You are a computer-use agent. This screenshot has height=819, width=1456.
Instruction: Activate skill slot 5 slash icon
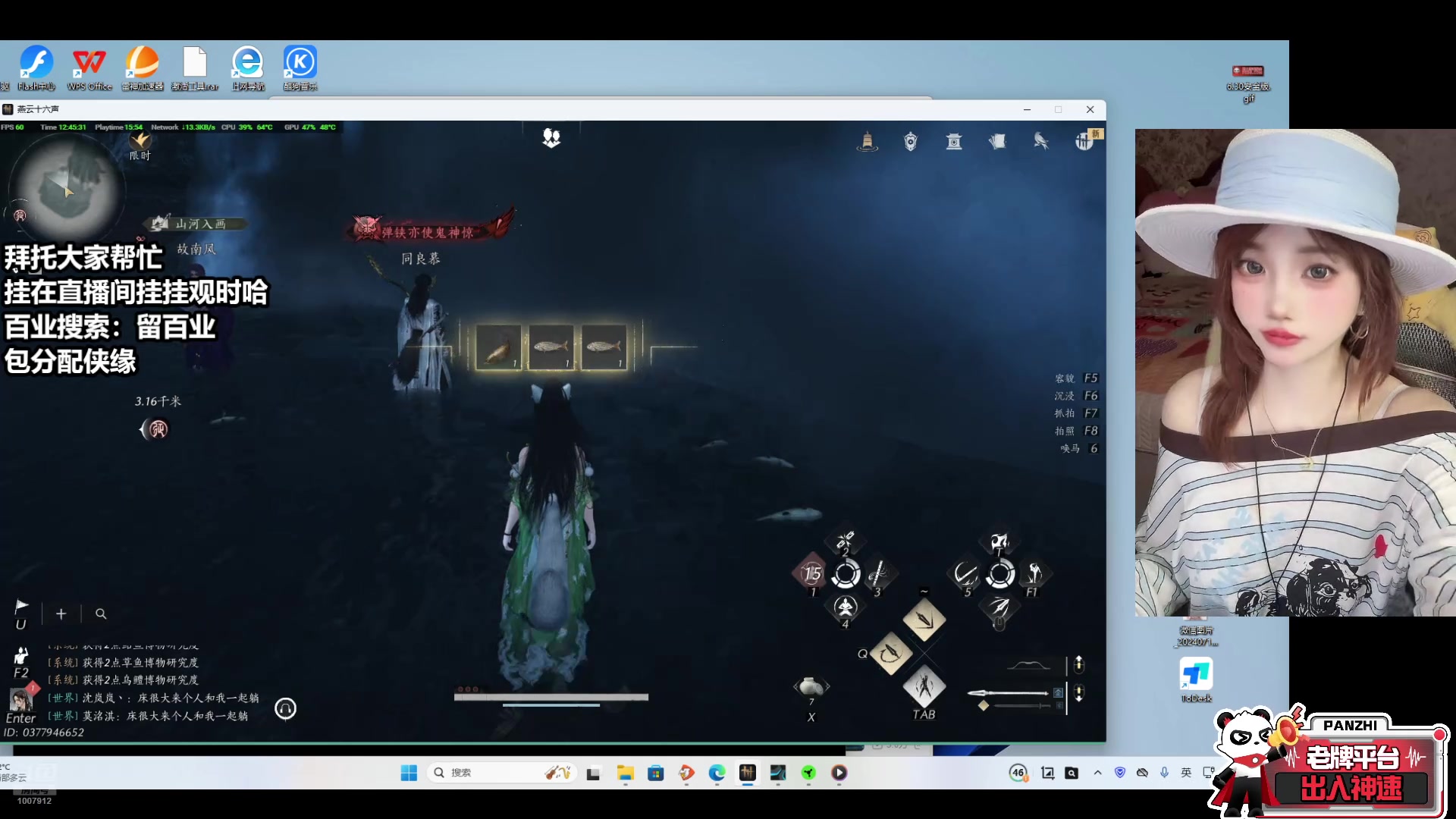[x=966, y=574]
